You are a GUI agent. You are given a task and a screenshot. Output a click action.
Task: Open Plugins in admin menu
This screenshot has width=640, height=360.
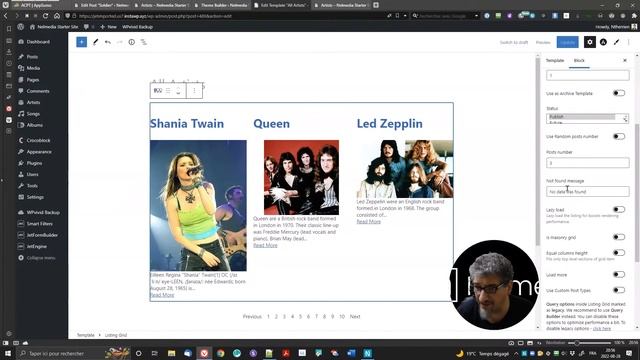pos(34,163)
